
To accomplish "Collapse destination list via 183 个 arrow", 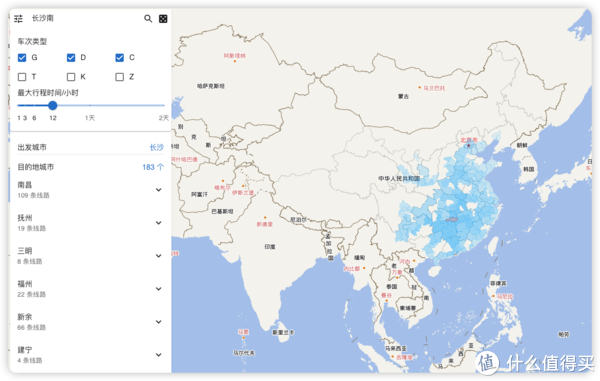I will (x=161, y=167).
